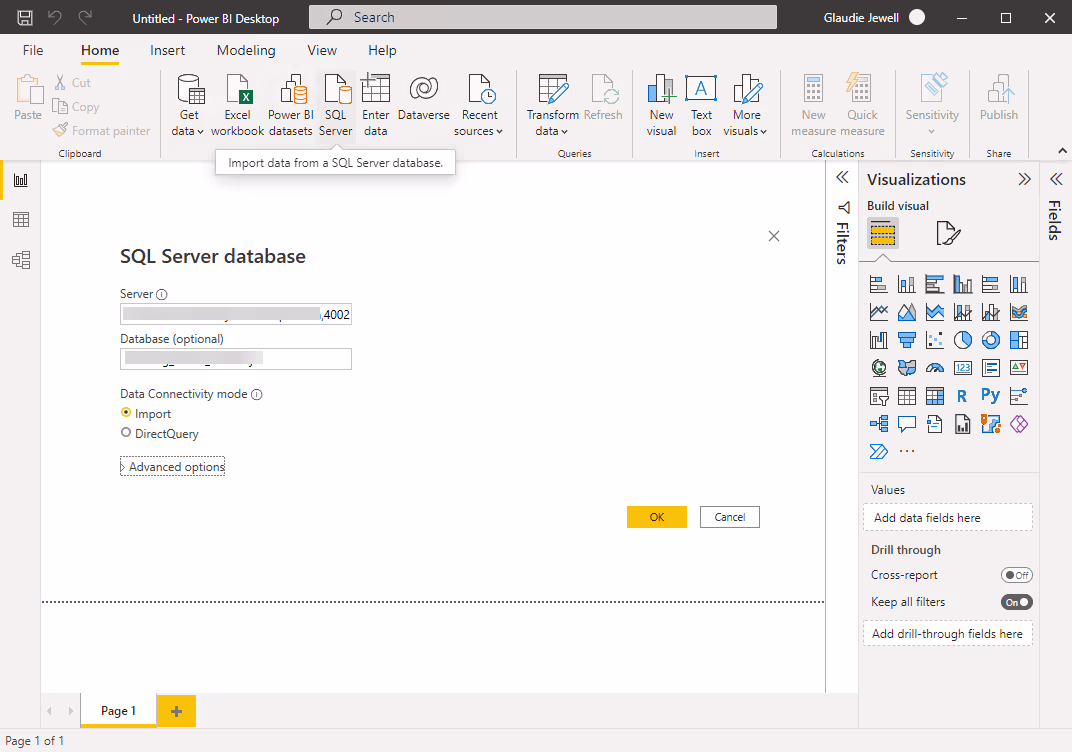Click the OK button in dialog
Viewport: 1072px width, 752px height.
pyautogui.click(x=656, y=517)
